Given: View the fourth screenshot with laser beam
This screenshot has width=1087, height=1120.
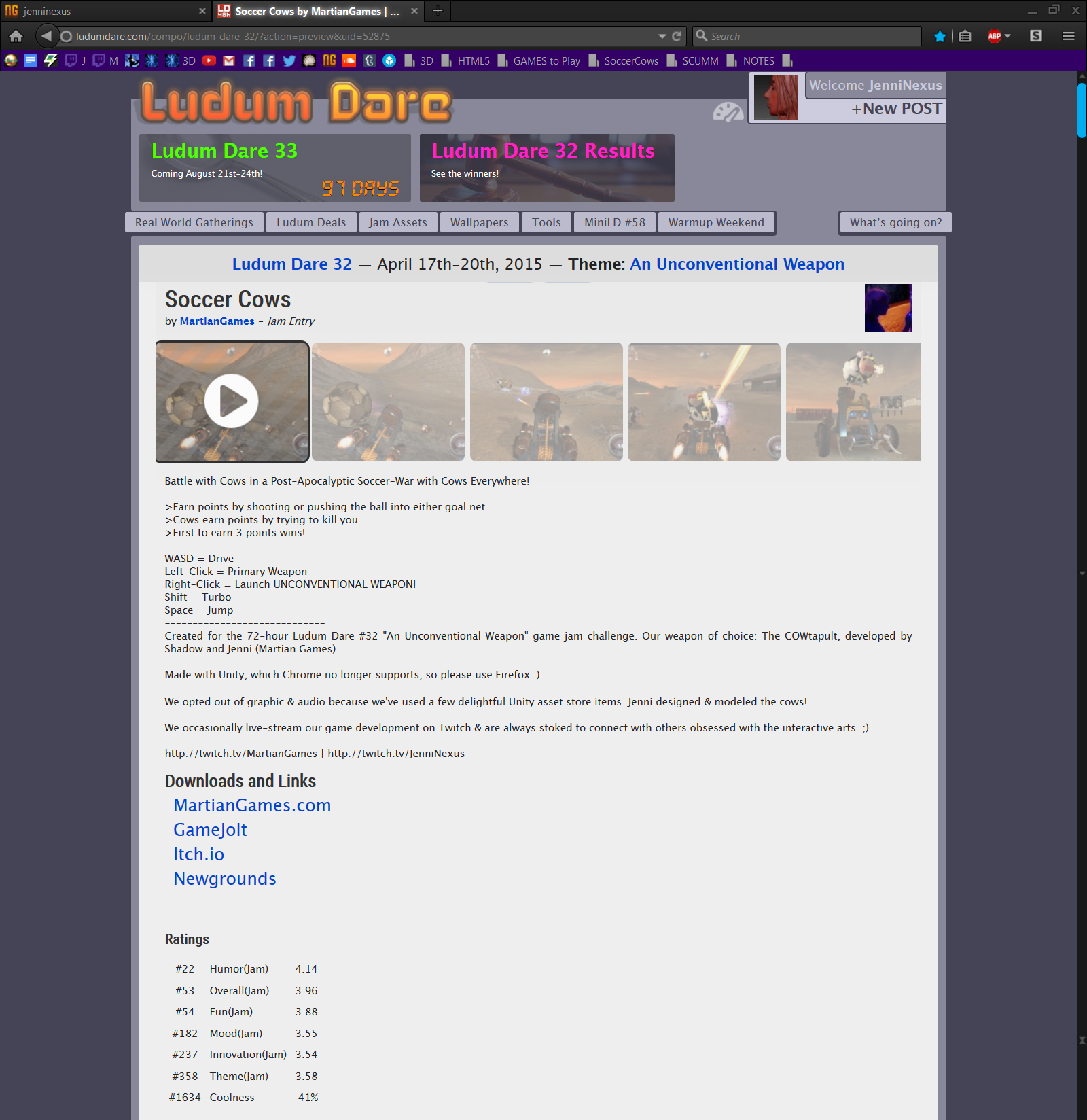Looking at the screenshot, I should [704, 402].
